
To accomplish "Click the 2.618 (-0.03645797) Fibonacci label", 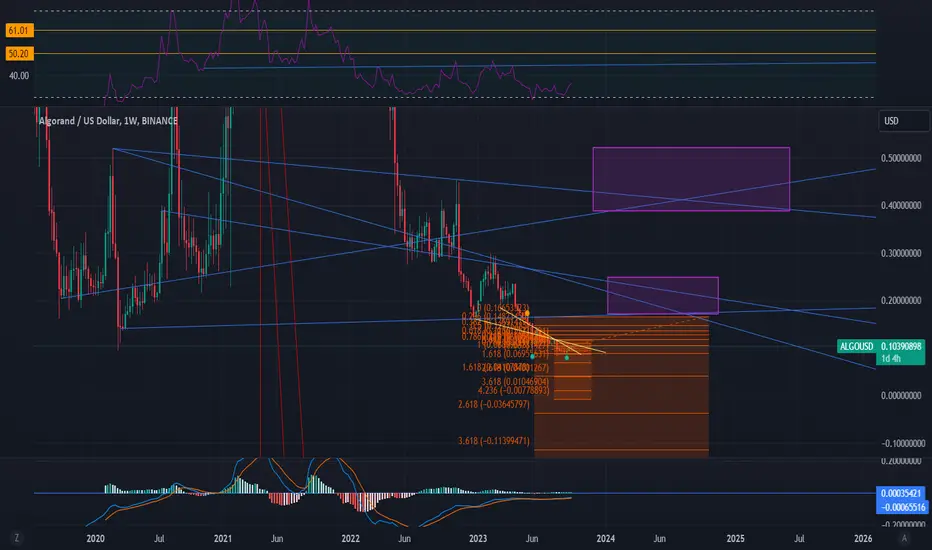I will (x=493, y=404).
